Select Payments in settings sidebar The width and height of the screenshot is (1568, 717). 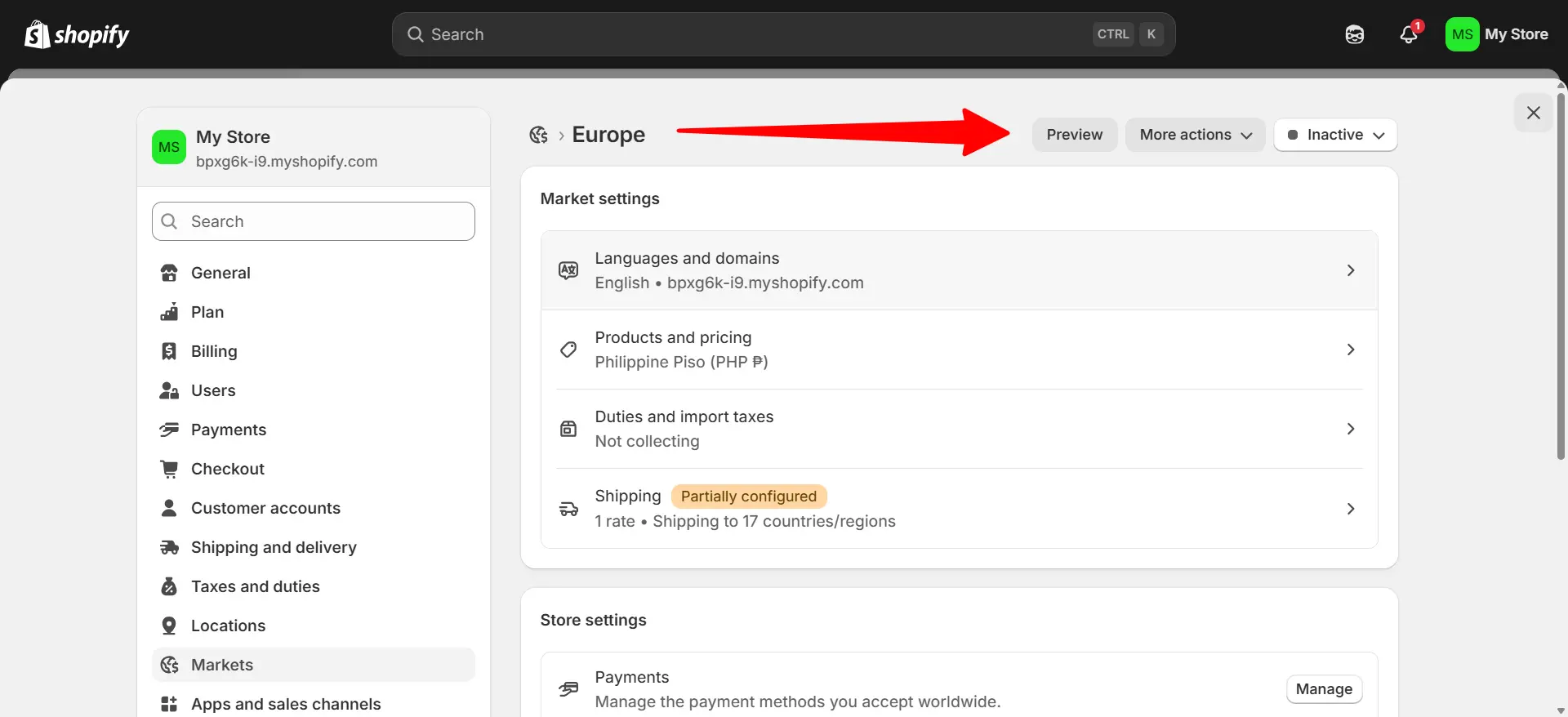tap(314, 430)
